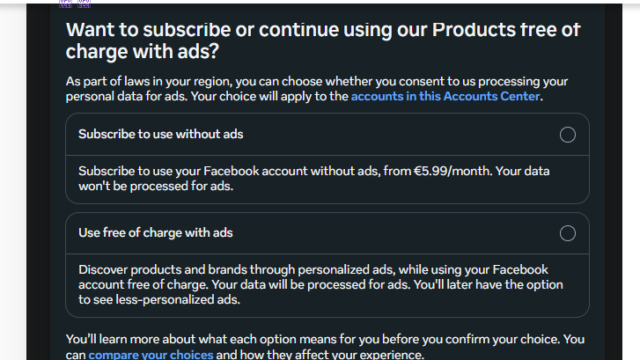
Task: Choose the Subscribe to use without ads label
Action: click(161, 134)
